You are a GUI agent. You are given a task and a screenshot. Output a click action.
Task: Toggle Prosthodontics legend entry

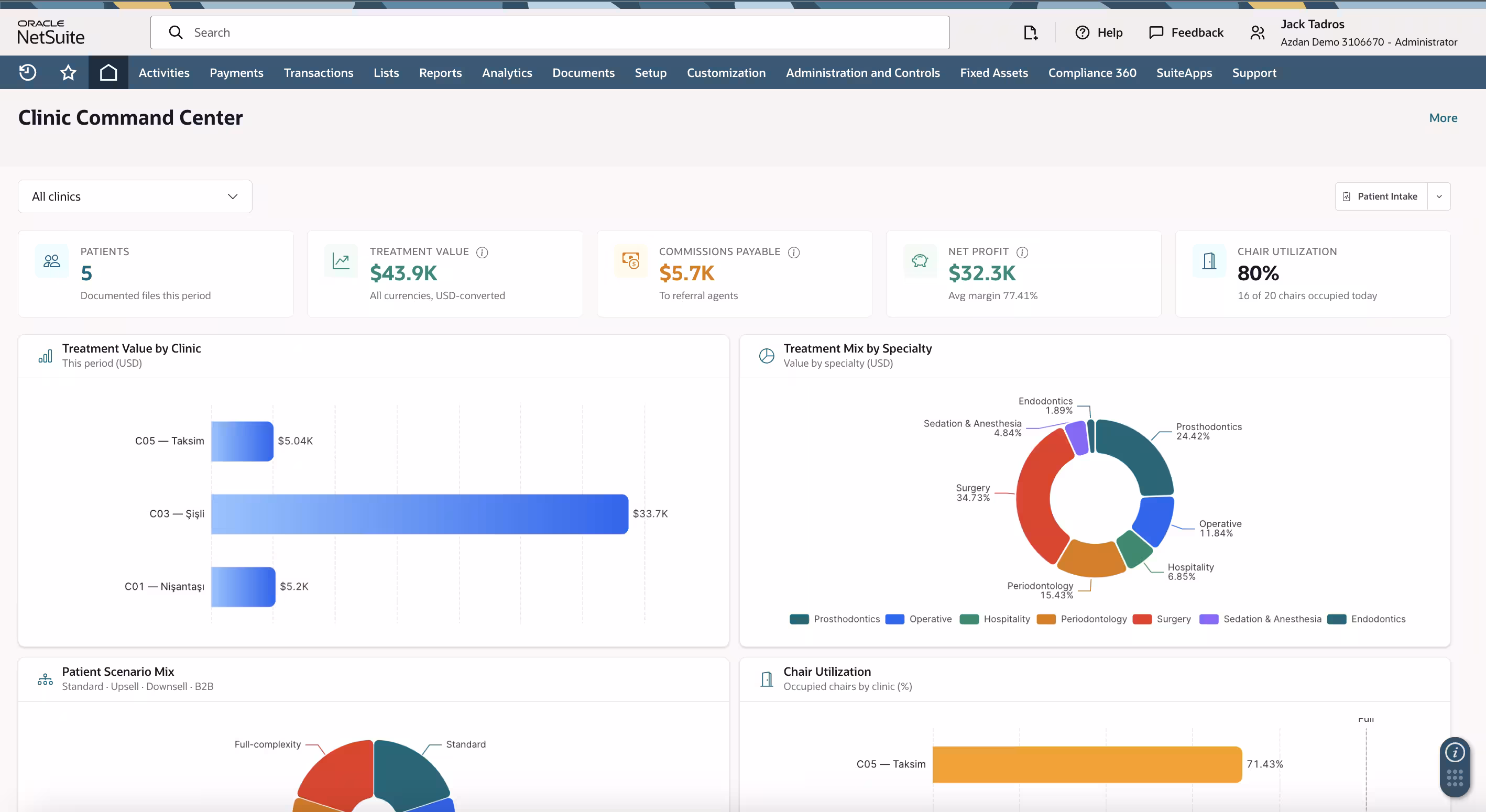[x=835, y=619]
